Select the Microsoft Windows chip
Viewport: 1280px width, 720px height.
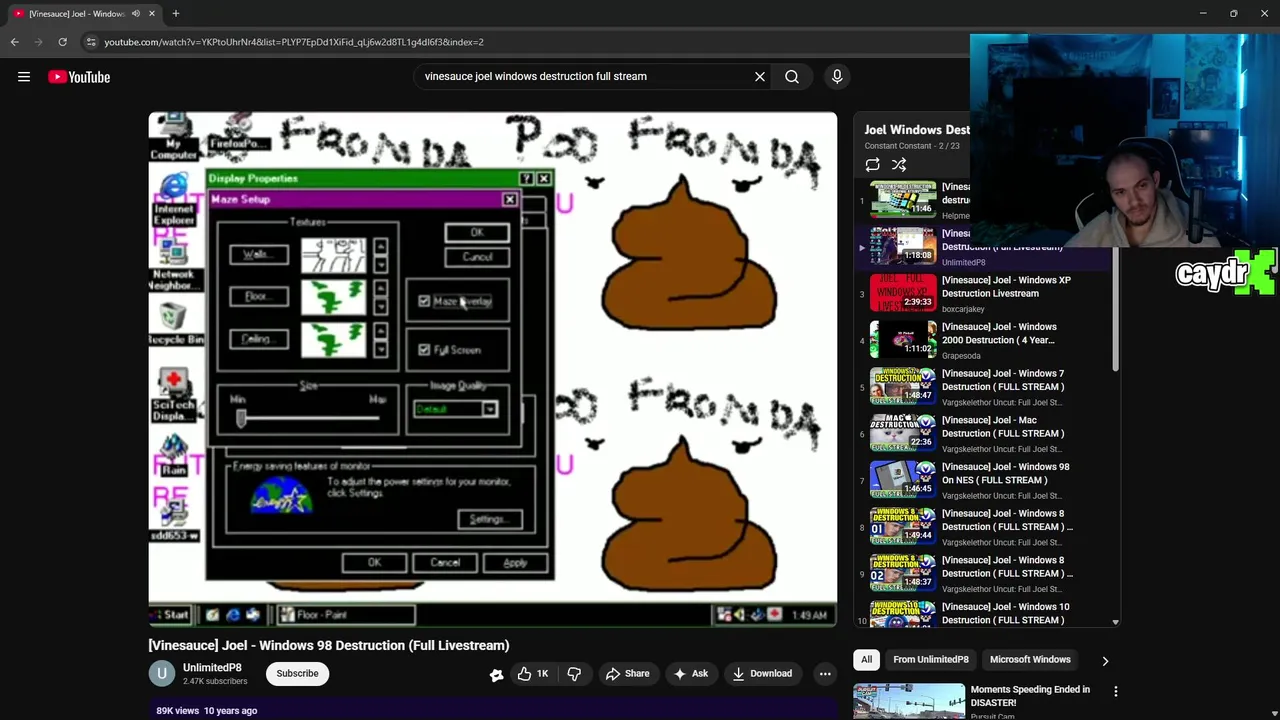[x=1030, y=660]
